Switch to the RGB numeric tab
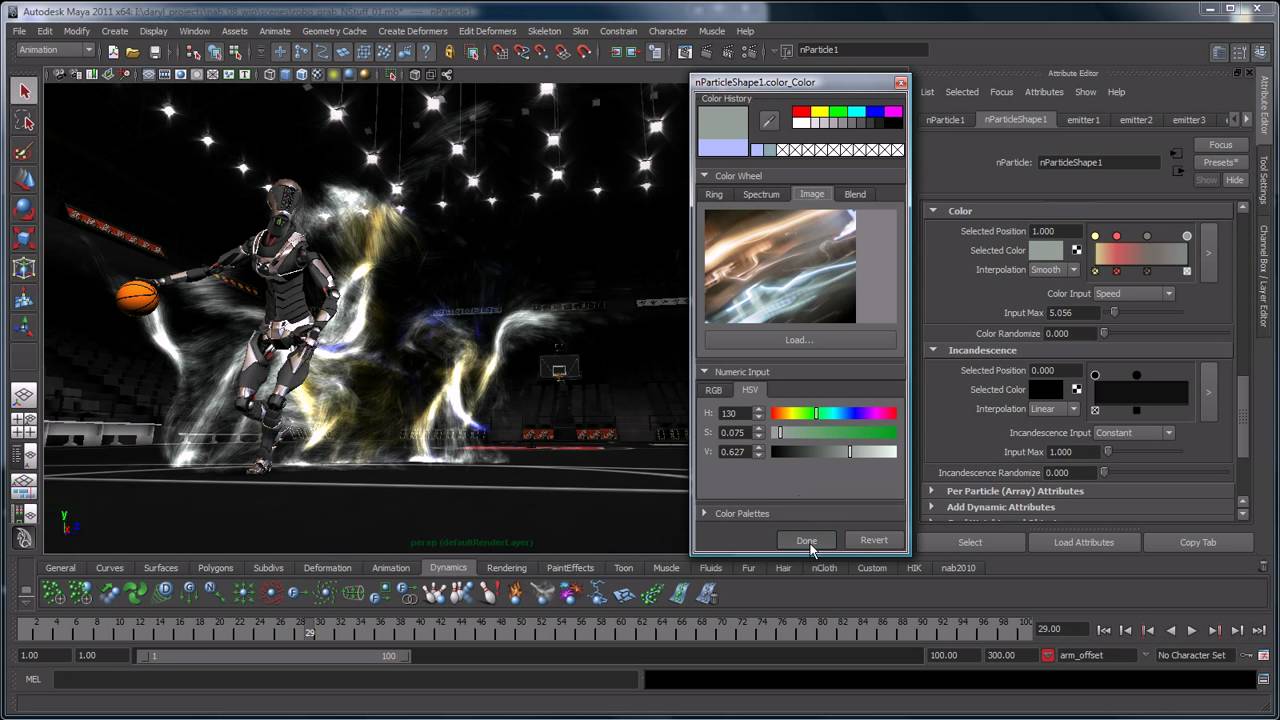1280x720 pixels. click(x=713, y=390)
